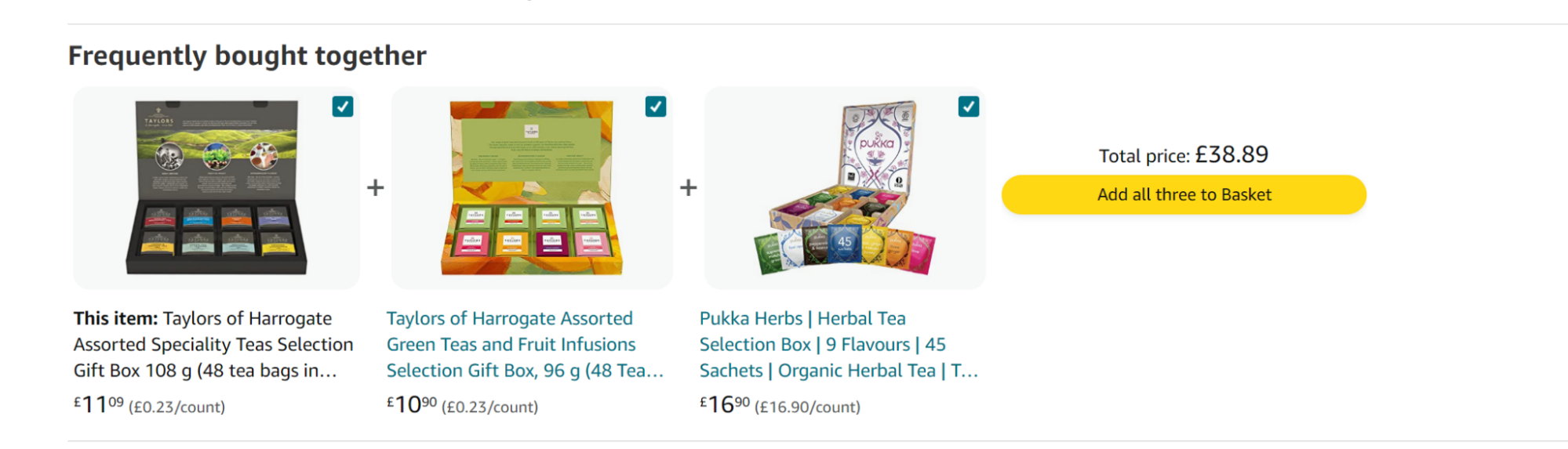Screen dimensions: 1568x449
Task: Click the dark Taylors Speciality Teas box image
Action: (x=216, y=187)
